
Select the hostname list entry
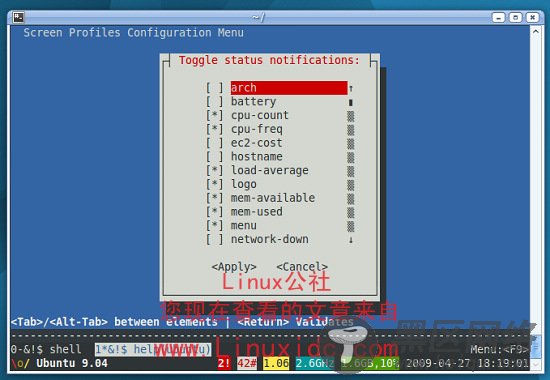[x=256, y=156]
